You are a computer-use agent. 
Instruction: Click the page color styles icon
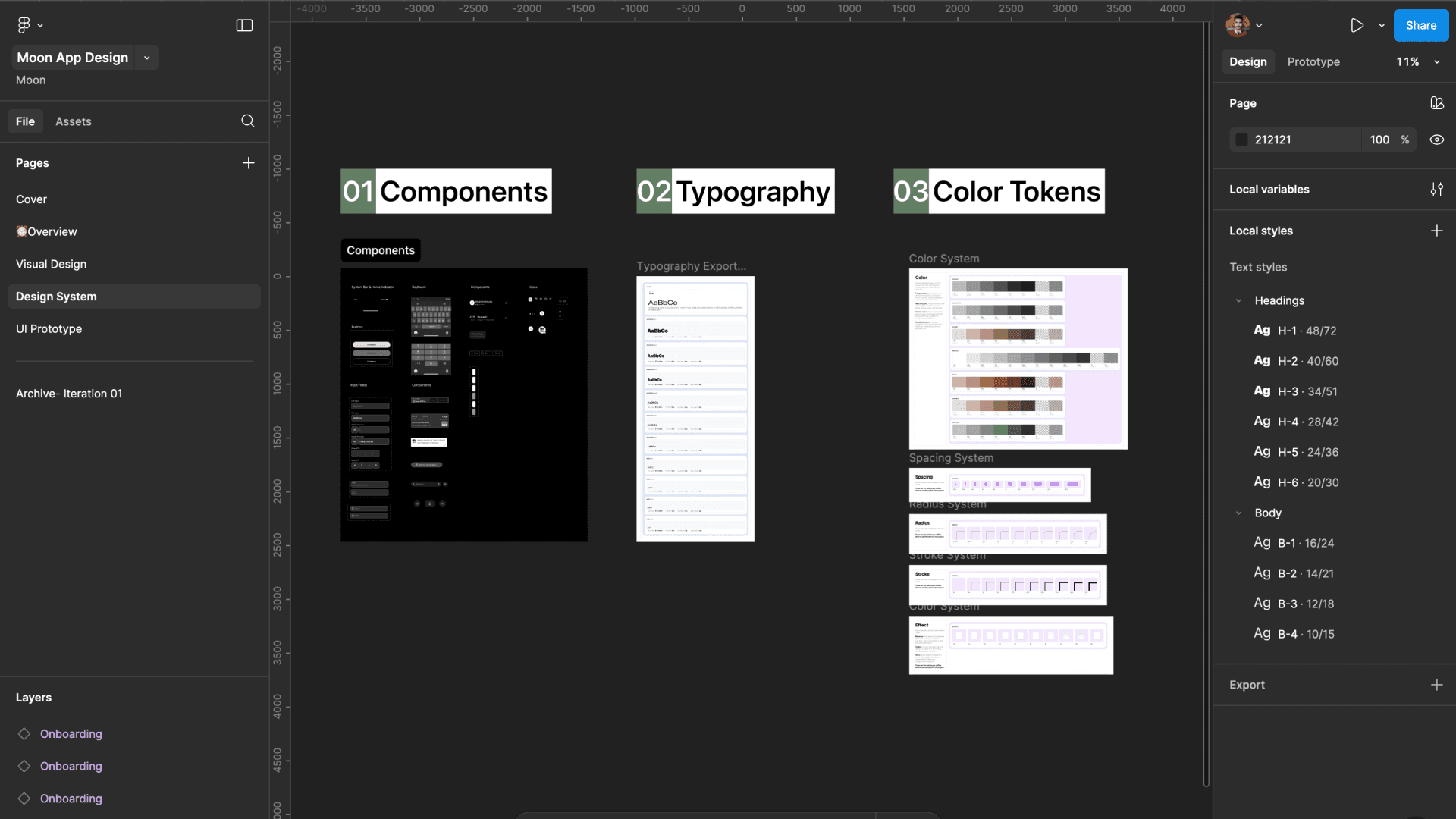click(1436, 103)
